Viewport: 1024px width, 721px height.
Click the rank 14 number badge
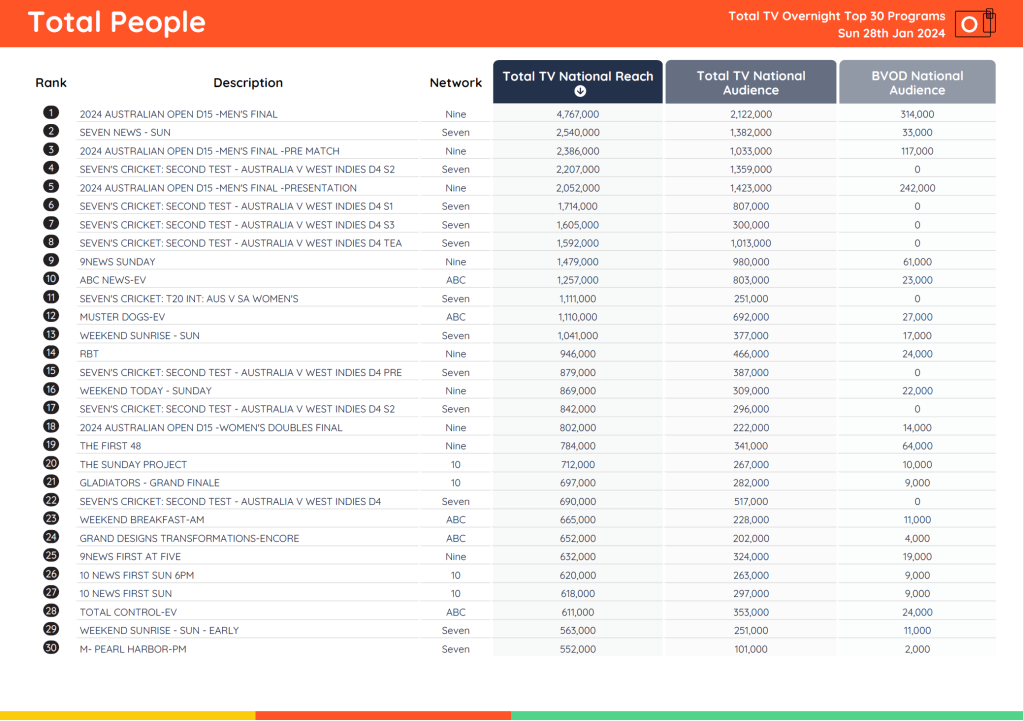click(x=51, y=353)
